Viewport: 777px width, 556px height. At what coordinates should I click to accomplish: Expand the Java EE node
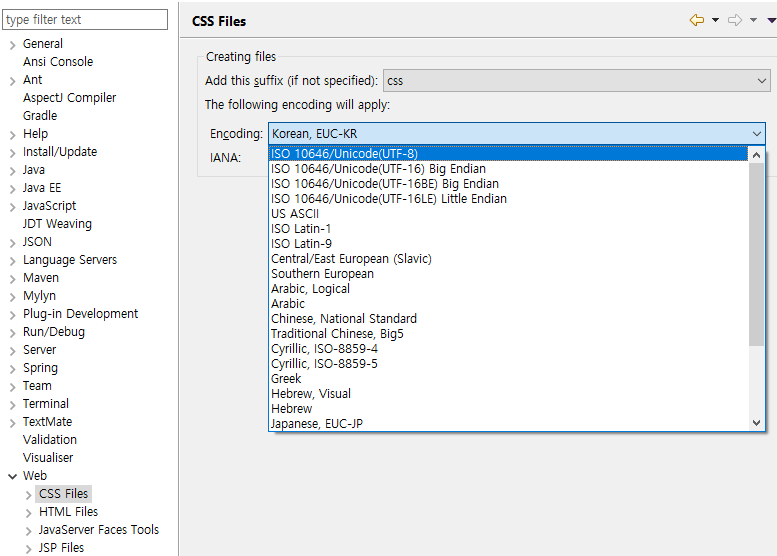pos(12,189)
